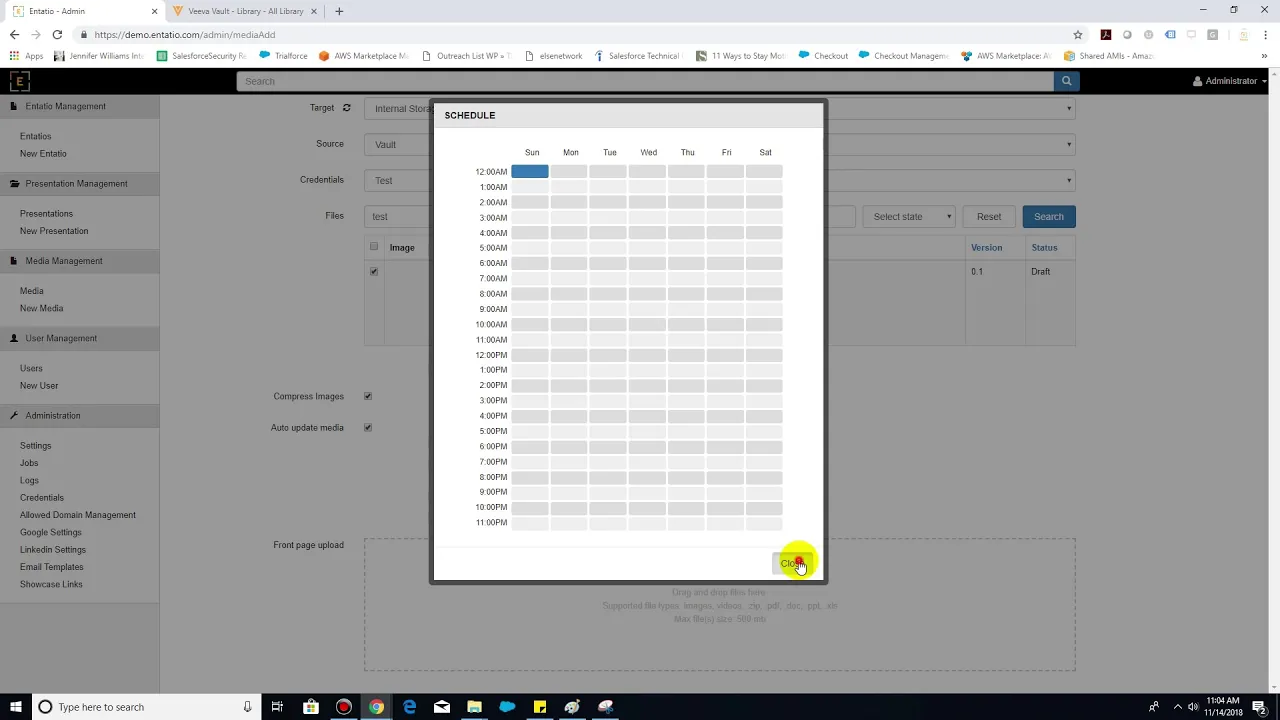1280x720 pixels.
Task: Open Task View on the taskbar
Action: [x=277, y=707]
